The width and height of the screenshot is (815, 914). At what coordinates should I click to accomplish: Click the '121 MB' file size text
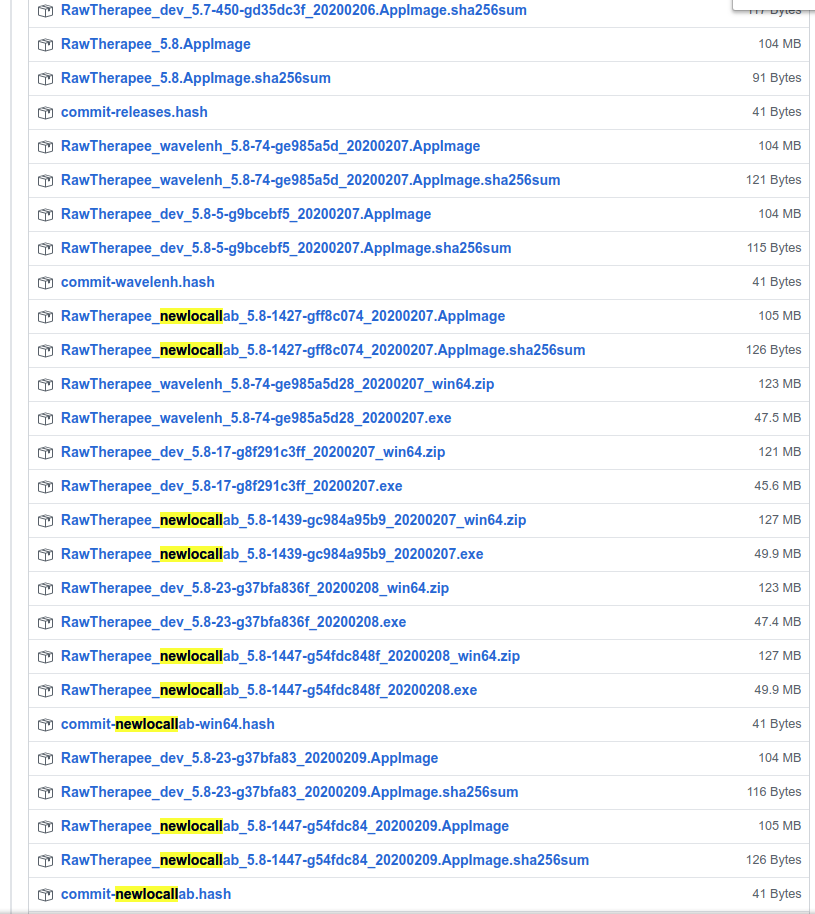click(780, 452)
